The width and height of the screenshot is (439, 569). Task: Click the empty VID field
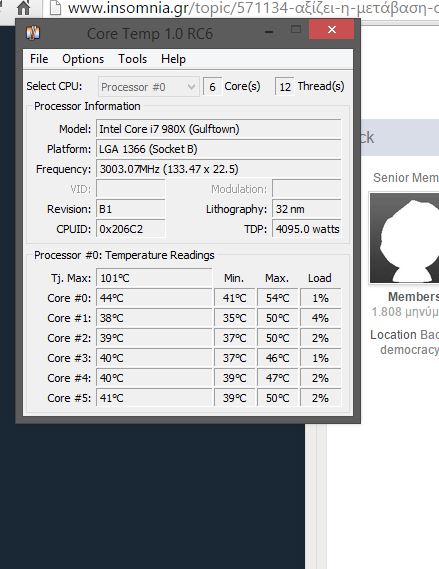coord(131,189)
